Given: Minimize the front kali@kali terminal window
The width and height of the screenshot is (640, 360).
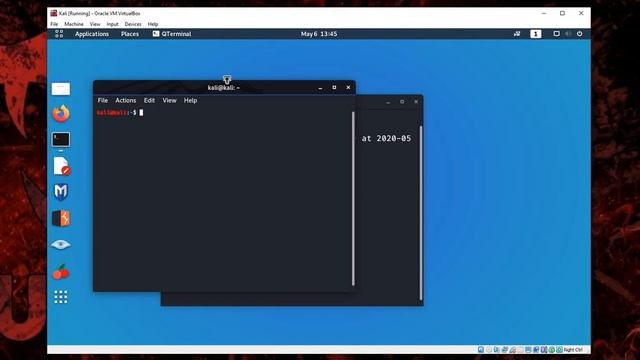Looking at the screenshot, I should [x=320, y=87].
